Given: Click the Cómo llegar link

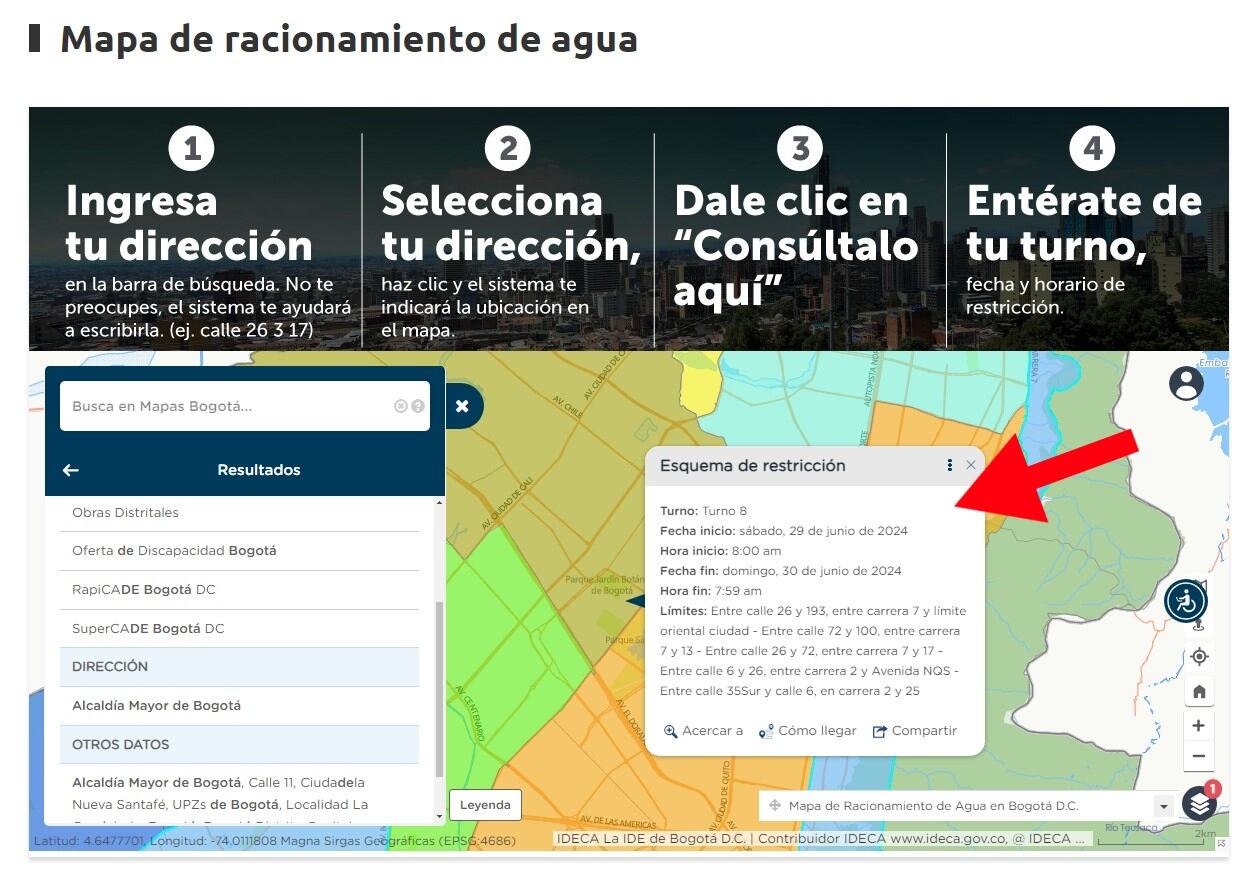Looking at the screenshot, I should click(x=807, y=731).
